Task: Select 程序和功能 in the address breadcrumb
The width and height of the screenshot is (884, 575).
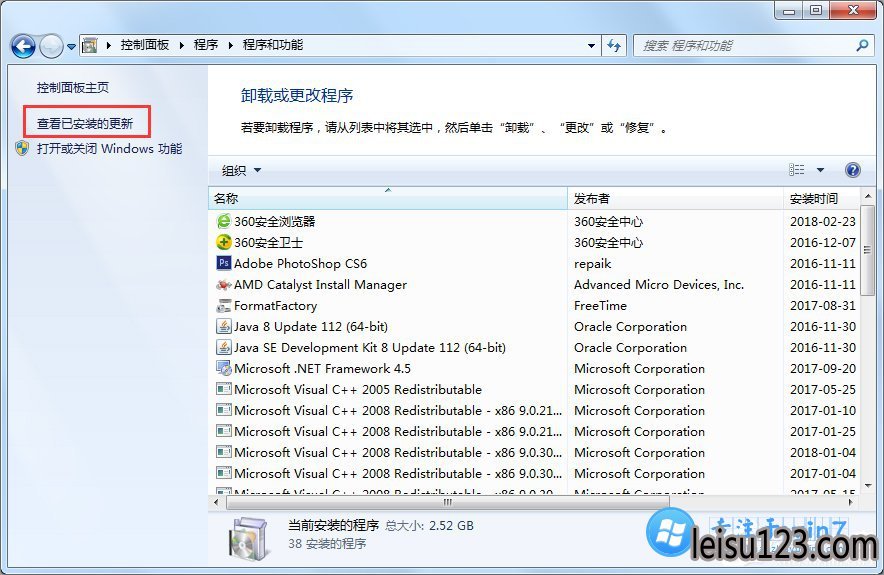Action: [x=273, y=45]
